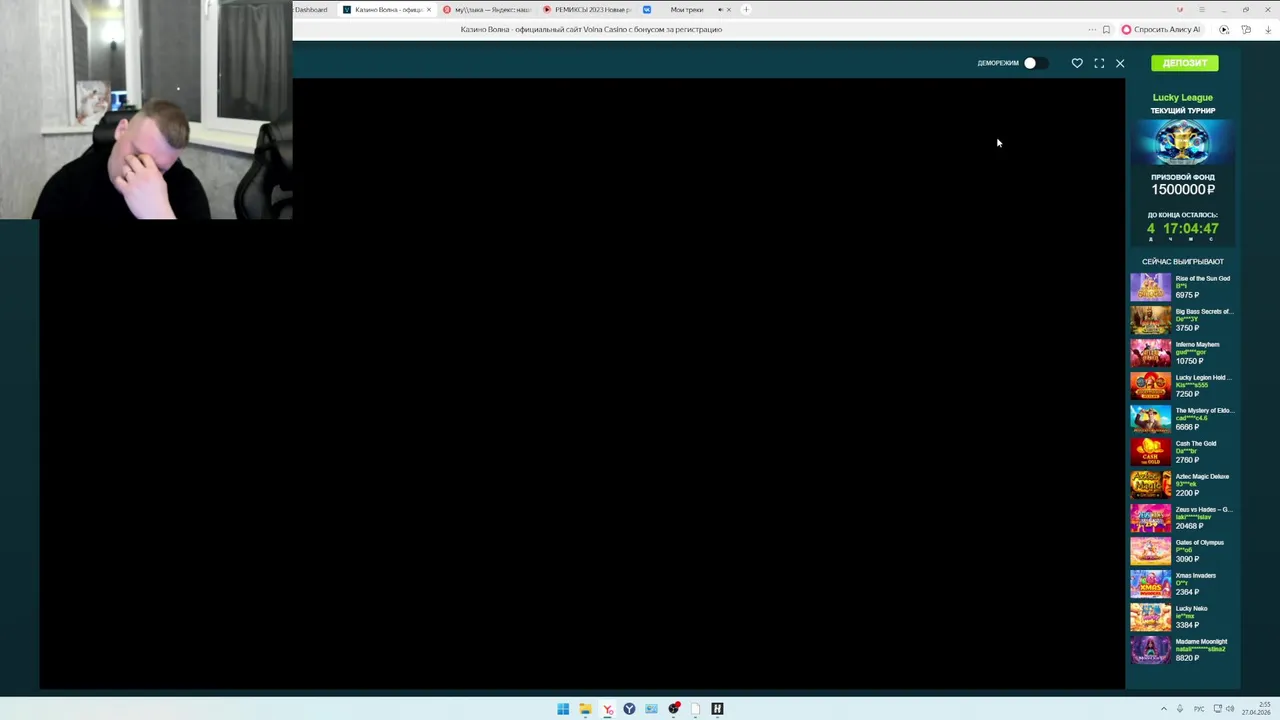Click the microphone tray icon
Screen dimensions: 1280x720
pyautogui.click(x=1181, y=709)
